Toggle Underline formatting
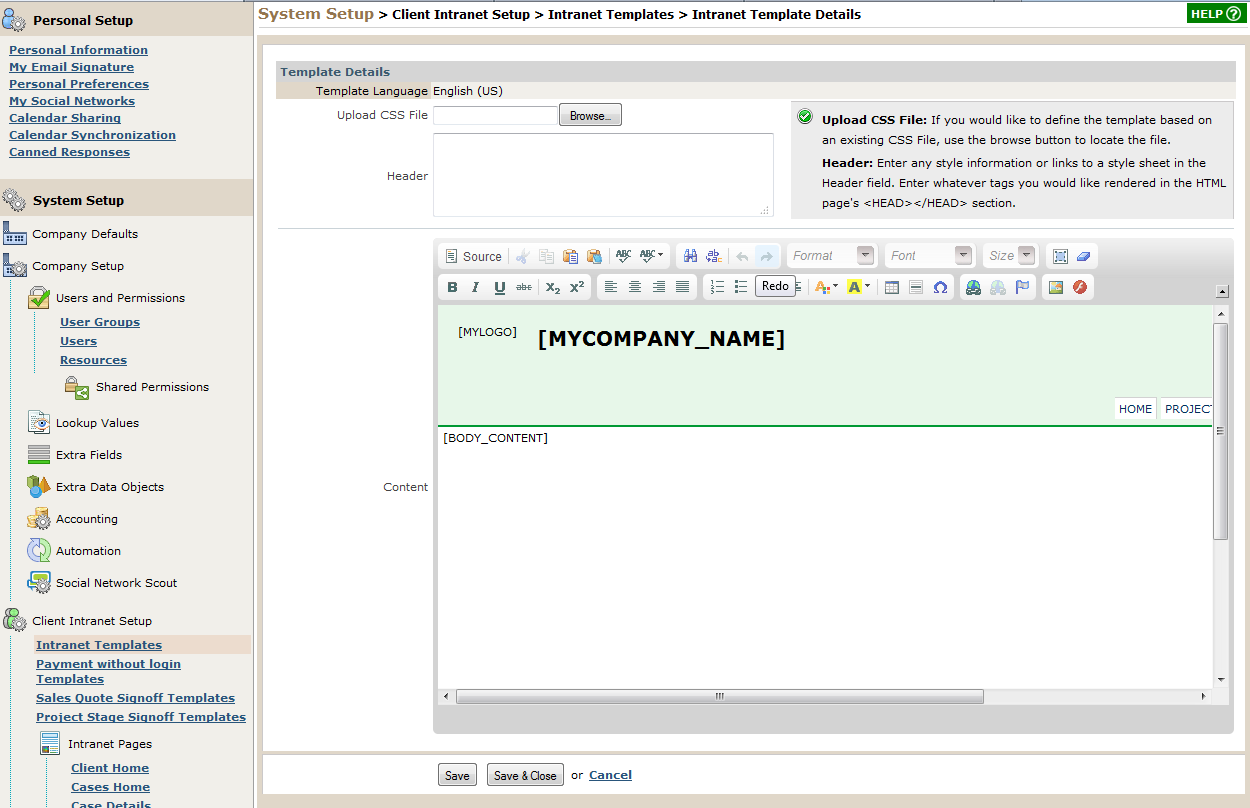The image size is (1250, 808). click(x=500, y=287)
